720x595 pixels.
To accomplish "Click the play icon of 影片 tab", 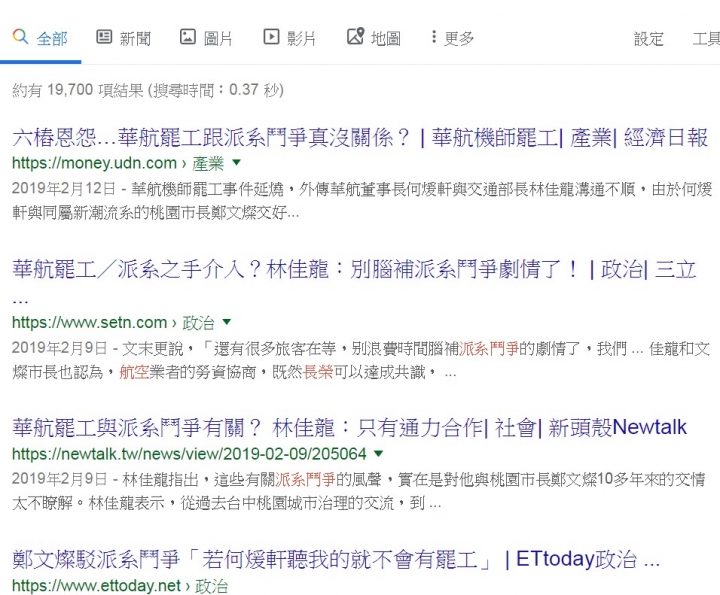I will point(271,37).
